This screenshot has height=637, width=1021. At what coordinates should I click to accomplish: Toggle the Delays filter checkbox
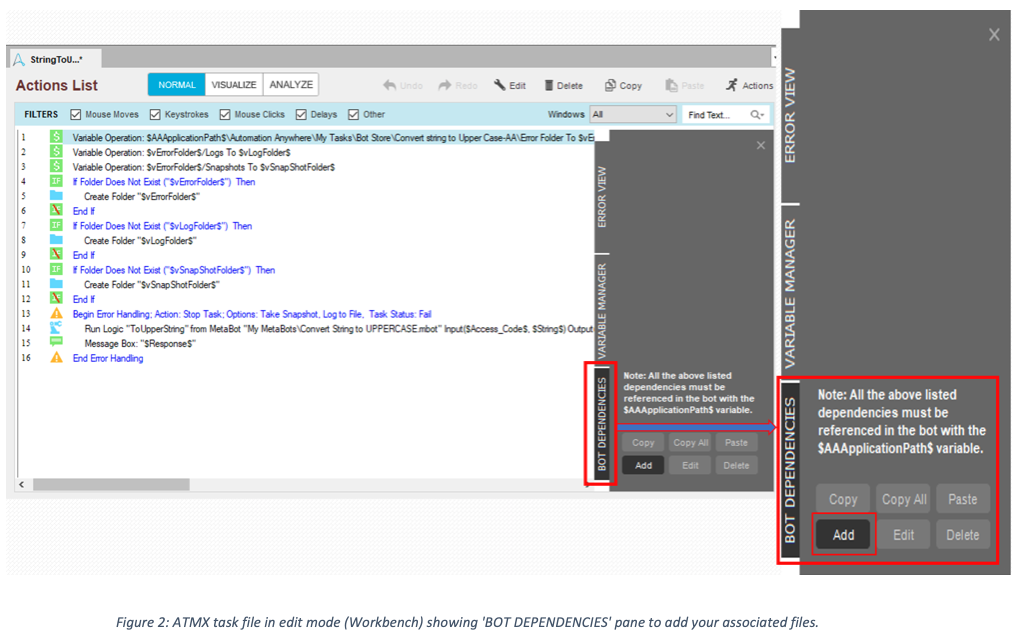(x=301, y=115)
